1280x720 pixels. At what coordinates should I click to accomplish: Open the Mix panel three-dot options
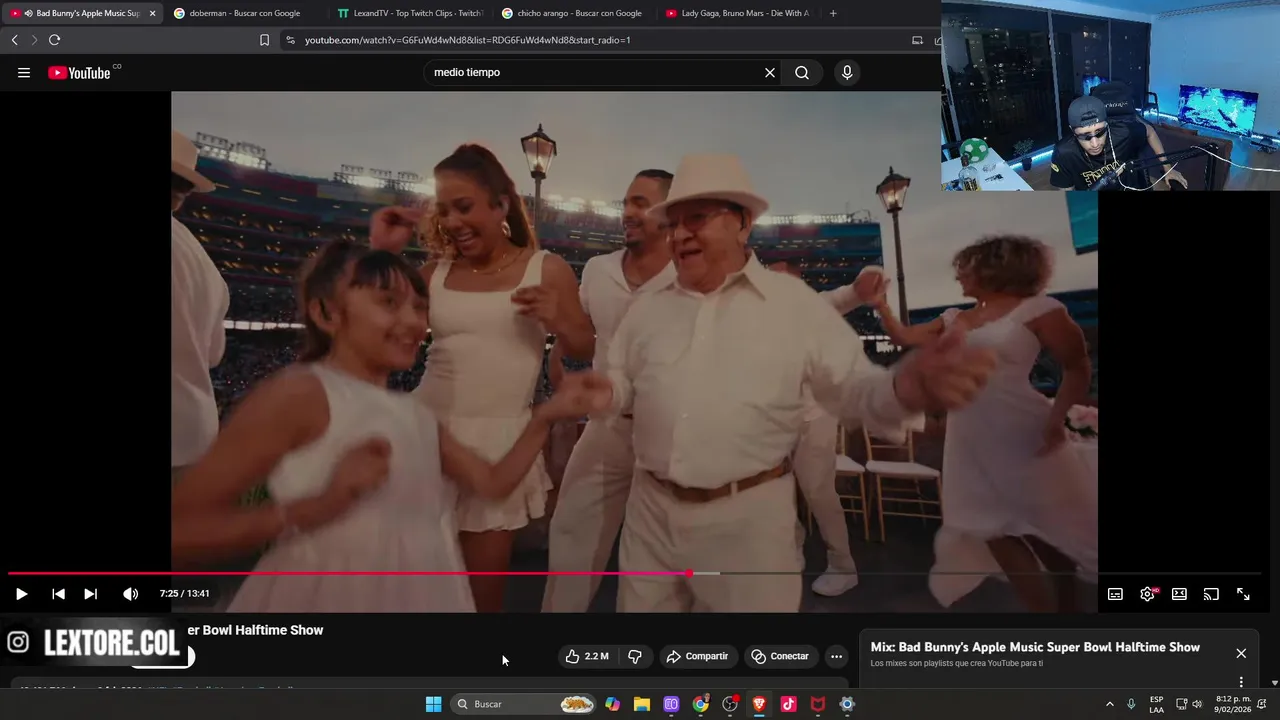pyautogui.click(x=1241, y=682)
